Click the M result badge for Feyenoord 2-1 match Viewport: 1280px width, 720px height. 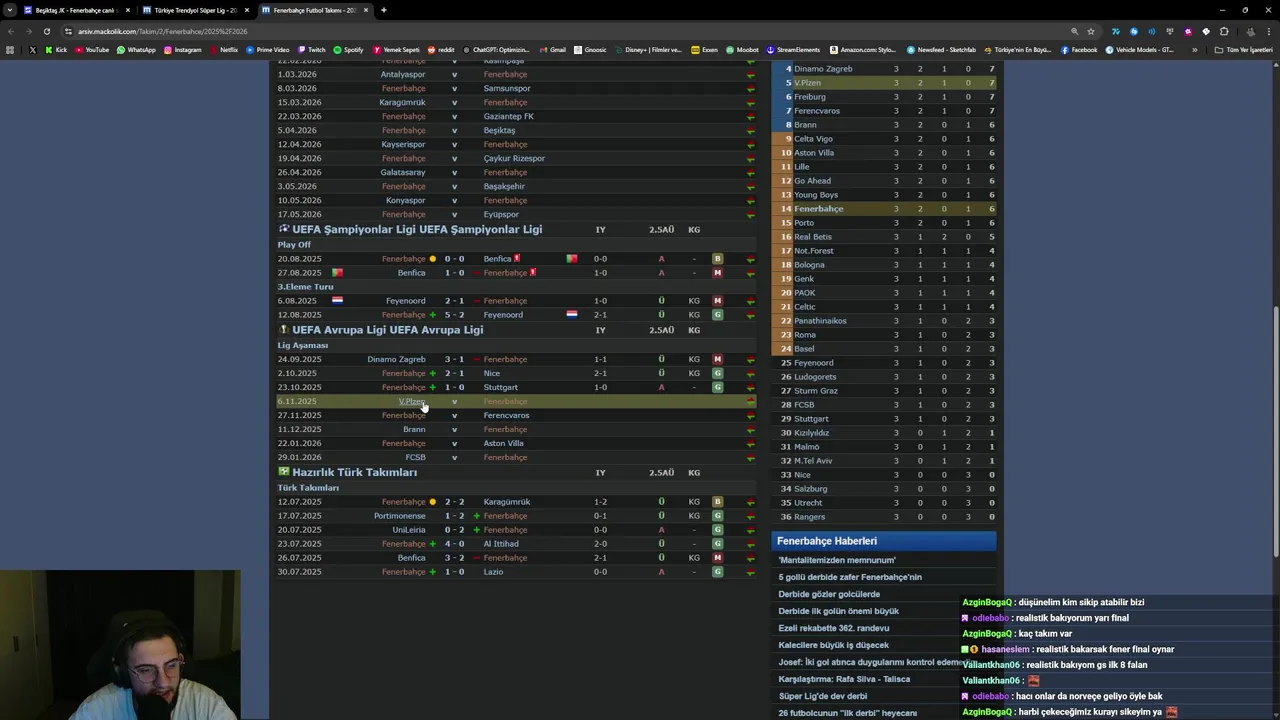click(x=717, y=301)
